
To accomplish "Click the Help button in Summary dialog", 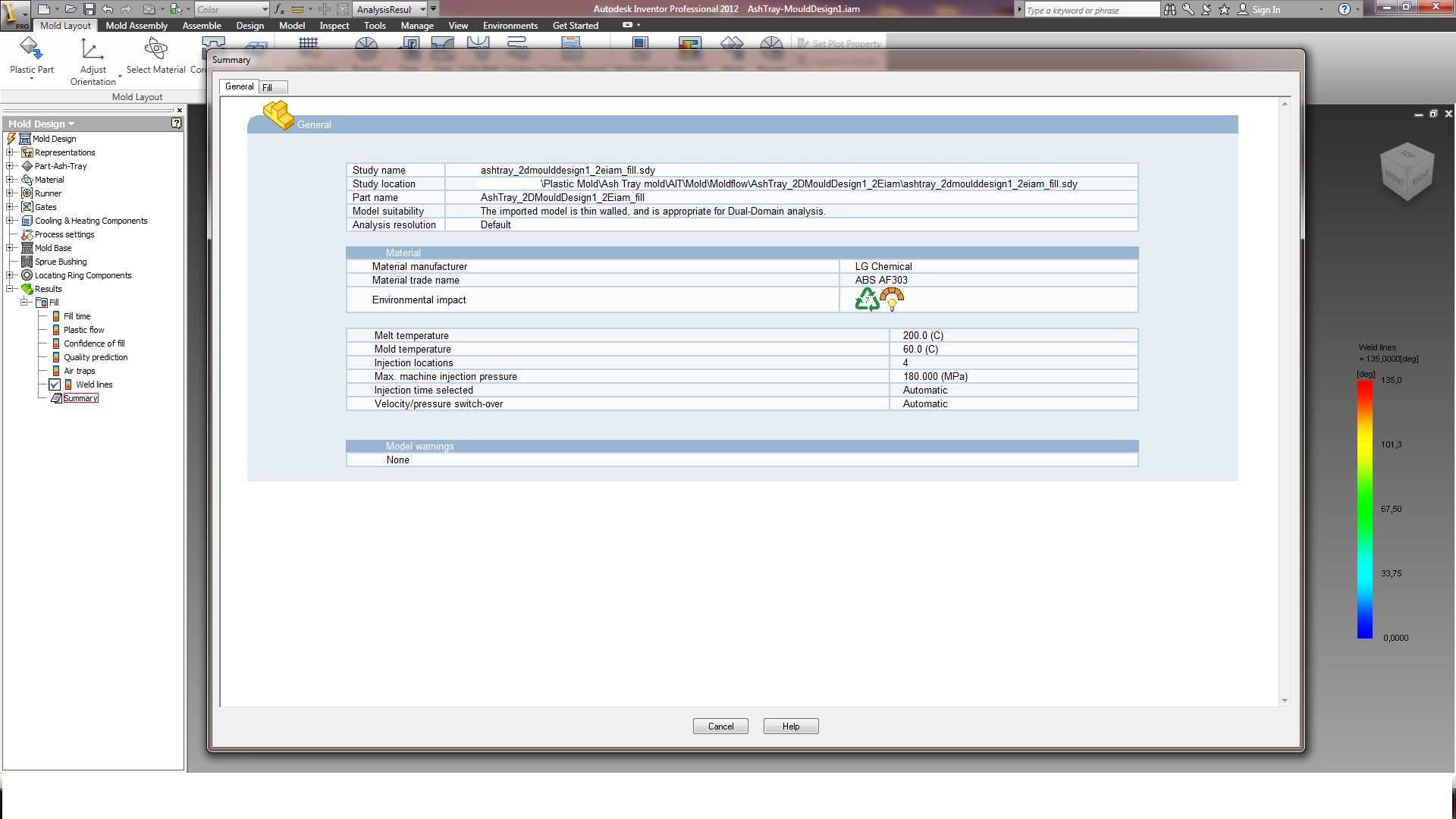I will coord(791,726).
